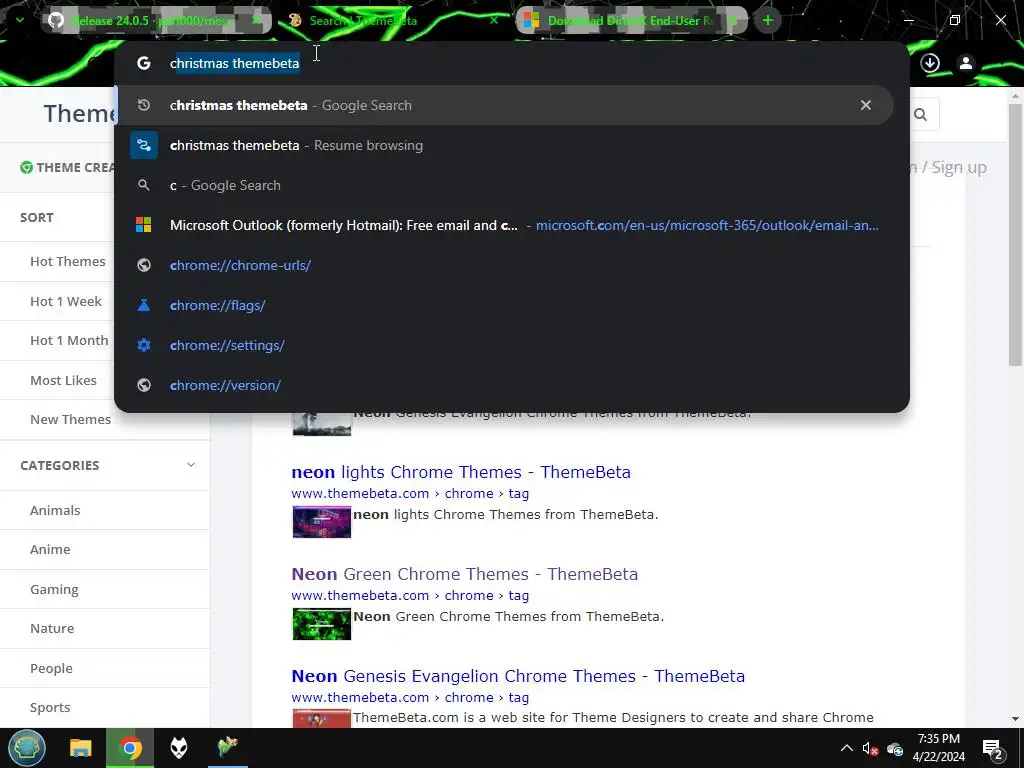Open the Sports category

pyautogui.click(x=50, y=708)
